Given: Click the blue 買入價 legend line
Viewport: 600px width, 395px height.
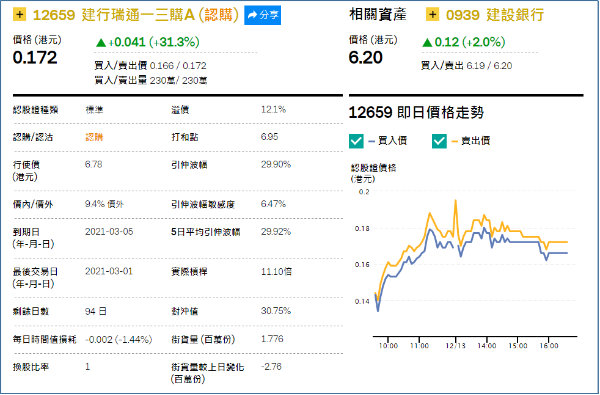Looking at the screenshot, I should (371, 141).
